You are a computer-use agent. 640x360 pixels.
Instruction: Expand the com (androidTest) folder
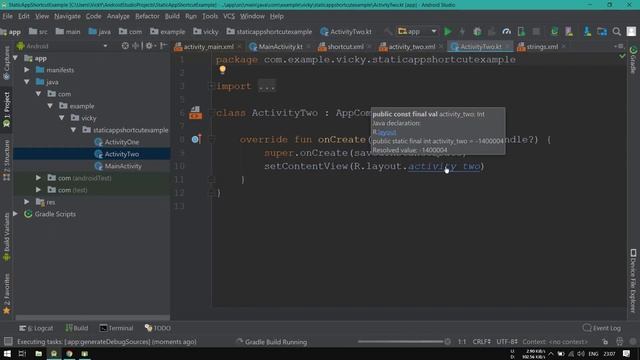pyautogui.click(x=38, y=178)
